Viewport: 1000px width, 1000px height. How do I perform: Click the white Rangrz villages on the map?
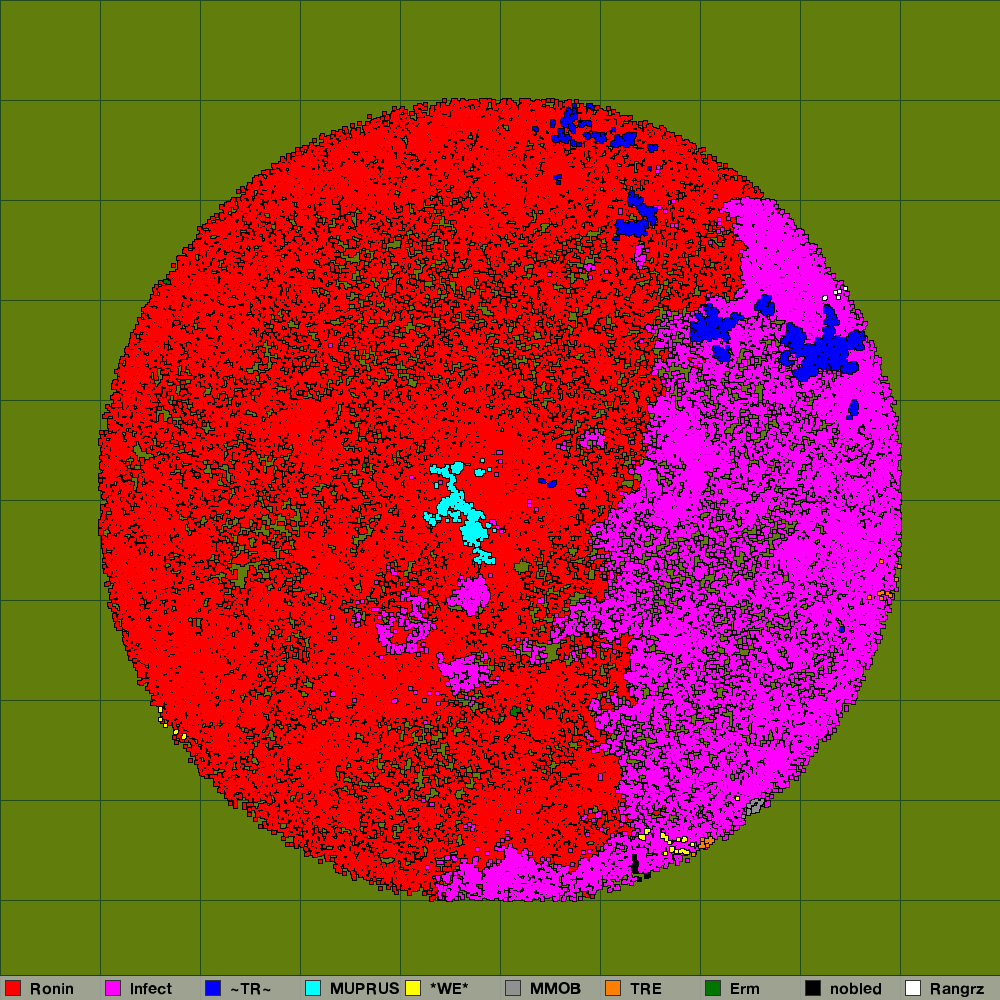click(837, 292)
